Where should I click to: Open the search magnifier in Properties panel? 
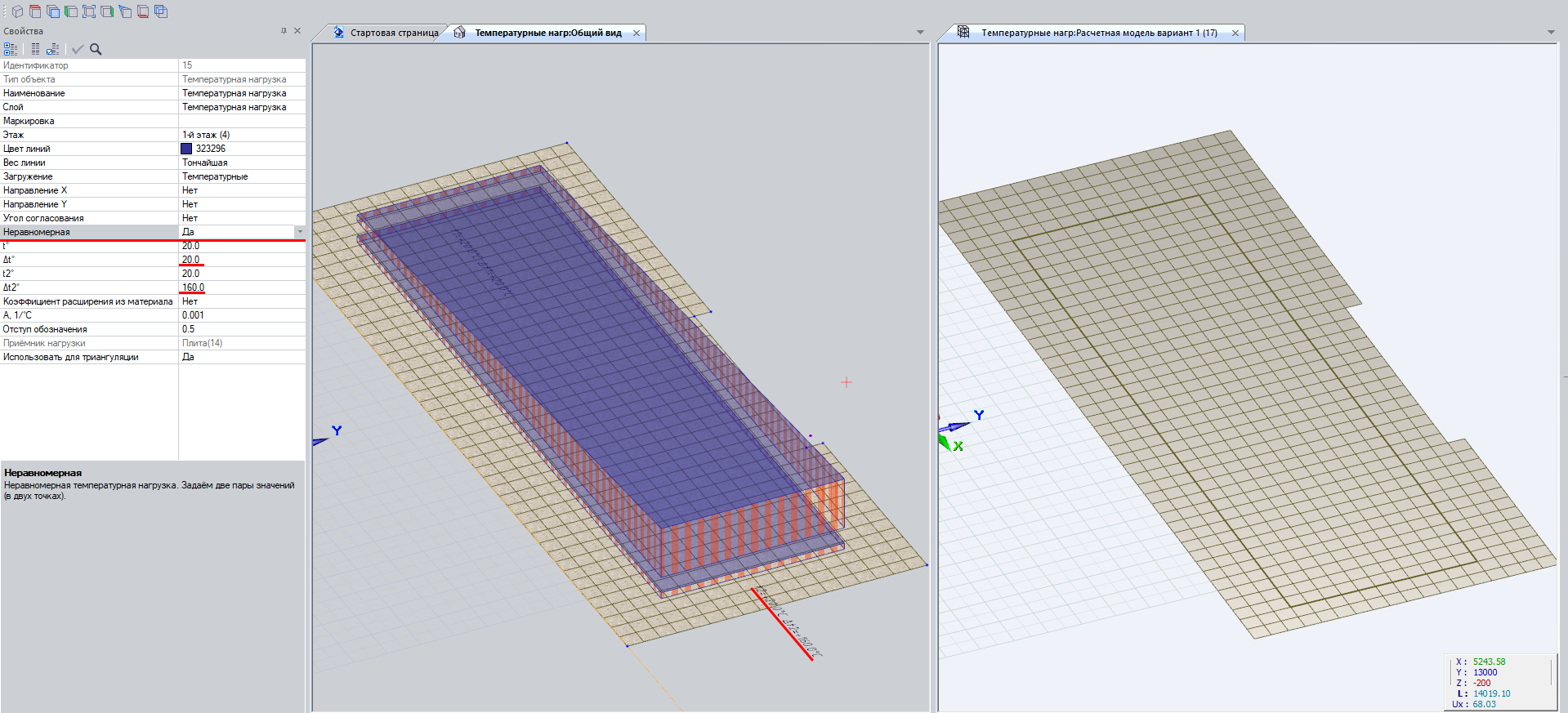[96, 49]
